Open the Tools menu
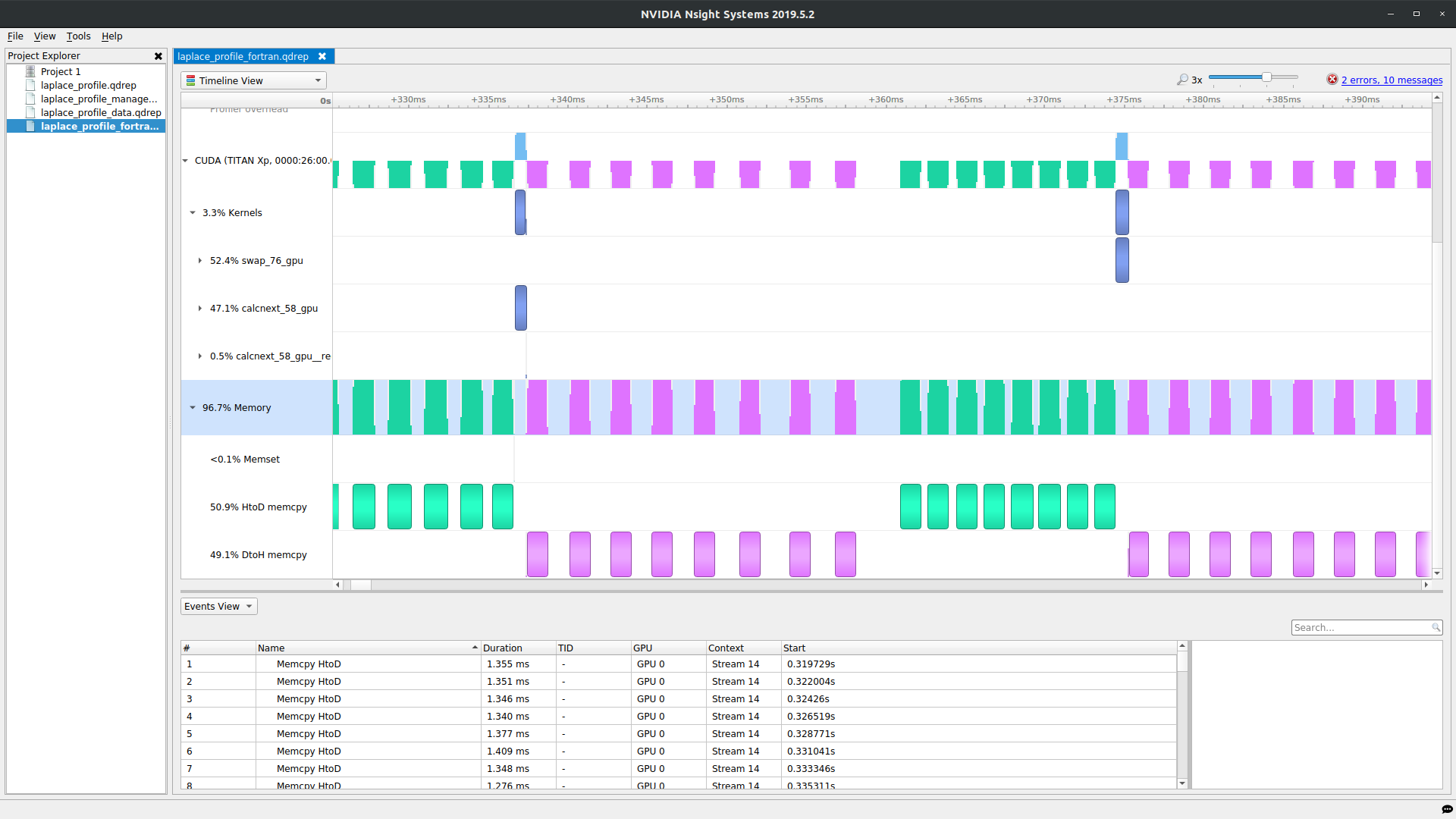Viewport: 1456px width, 819px height. coord(78,36)
